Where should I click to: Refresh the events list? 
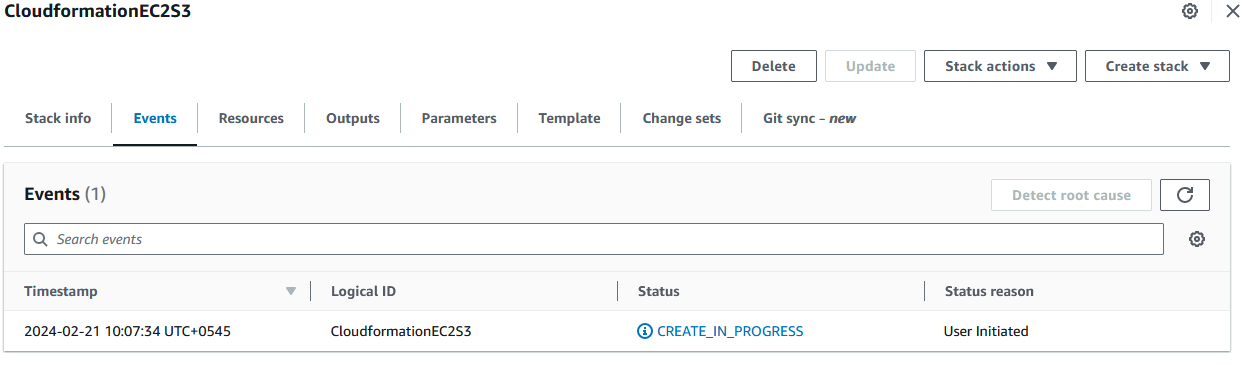click(x=1185, y=195)
